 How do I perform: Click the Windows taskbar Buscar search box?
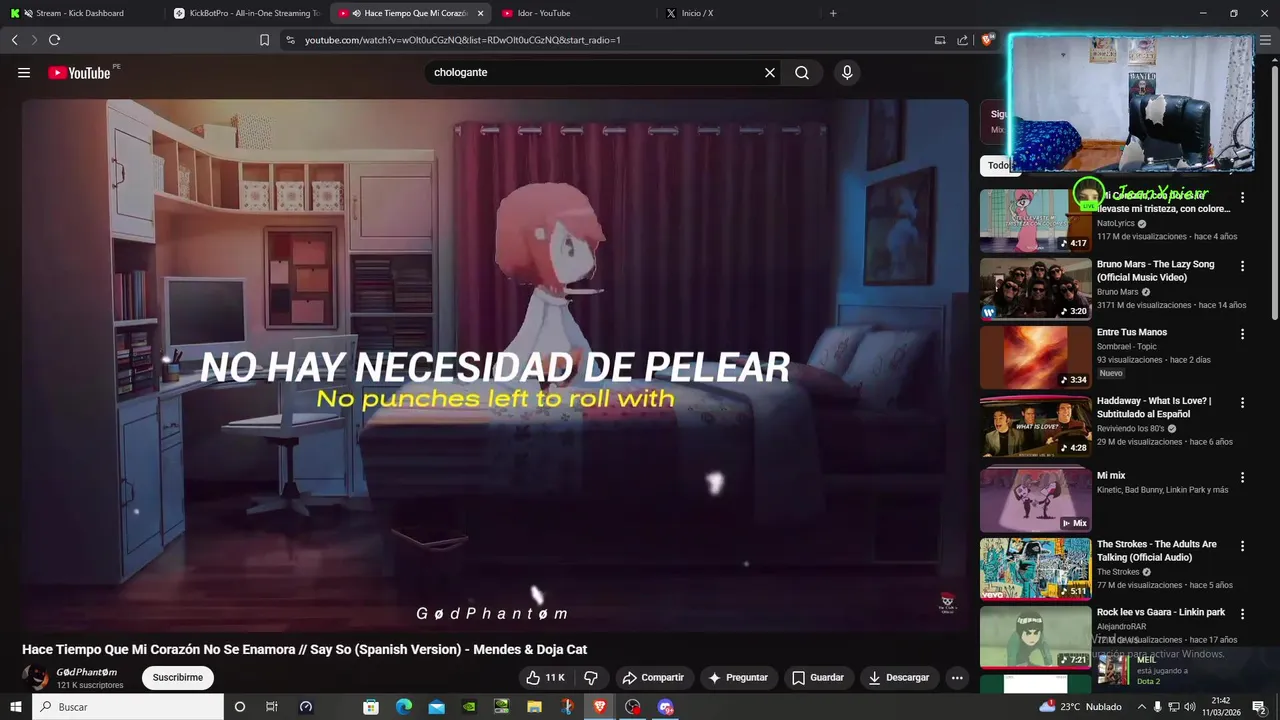[x=129, y=707]
